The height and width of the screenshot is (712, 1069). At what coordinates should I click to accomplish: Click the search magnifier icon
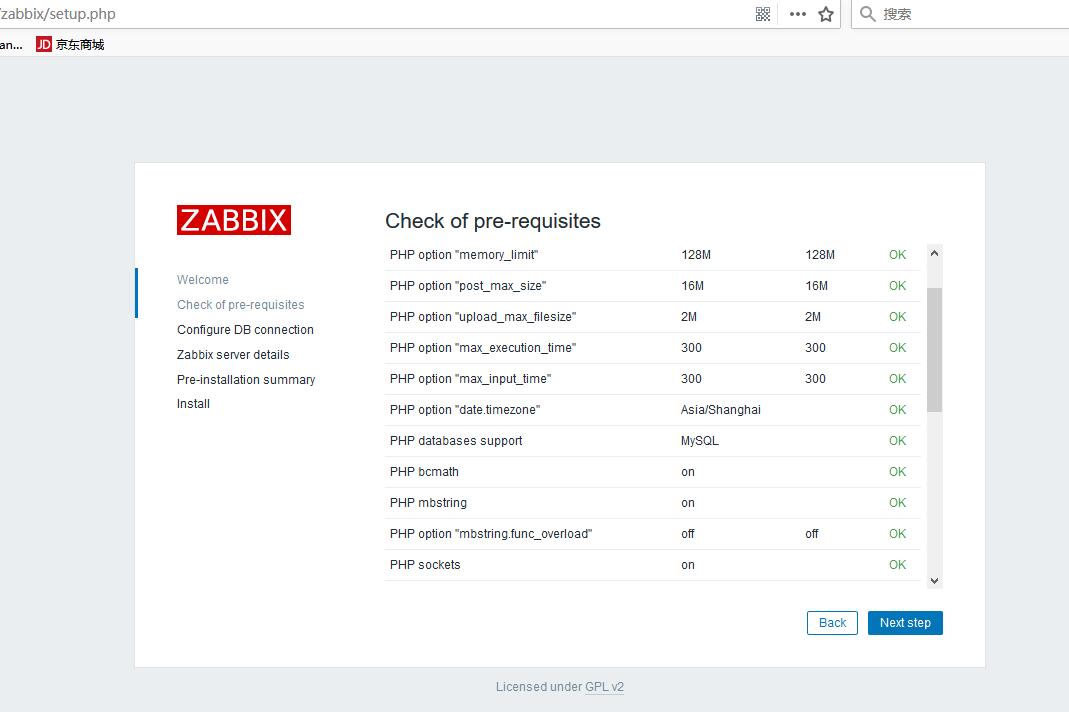point(867,14)
